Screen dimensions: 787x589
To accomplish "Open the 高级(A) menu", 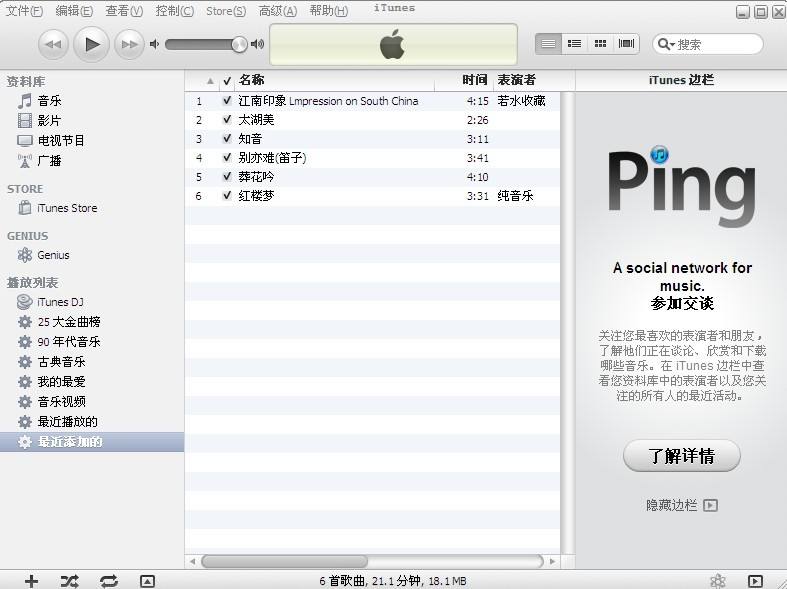I will coord(278,11).
